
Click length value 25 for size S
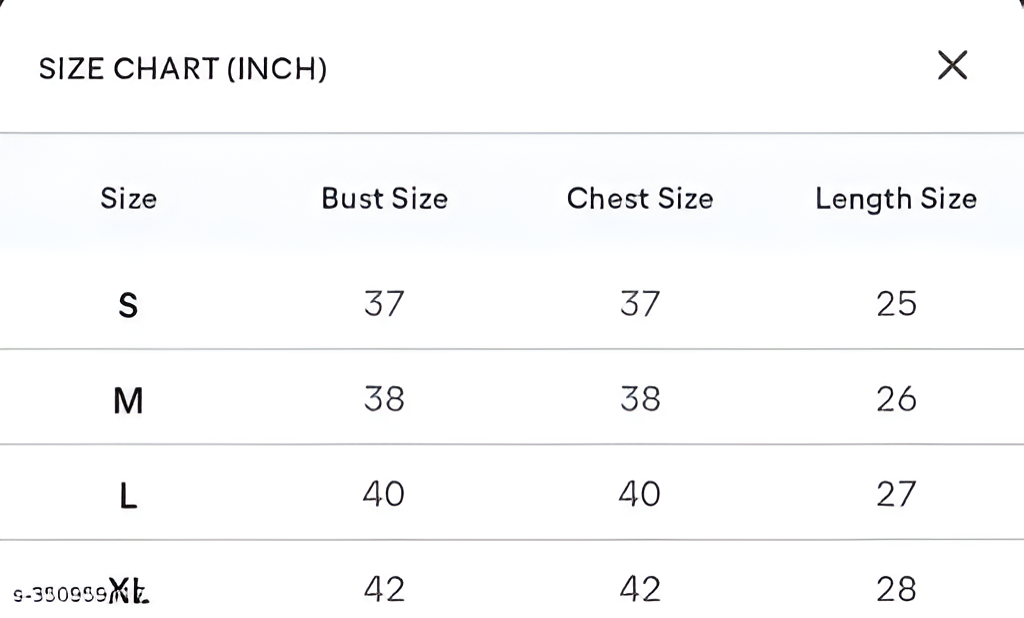896,303
